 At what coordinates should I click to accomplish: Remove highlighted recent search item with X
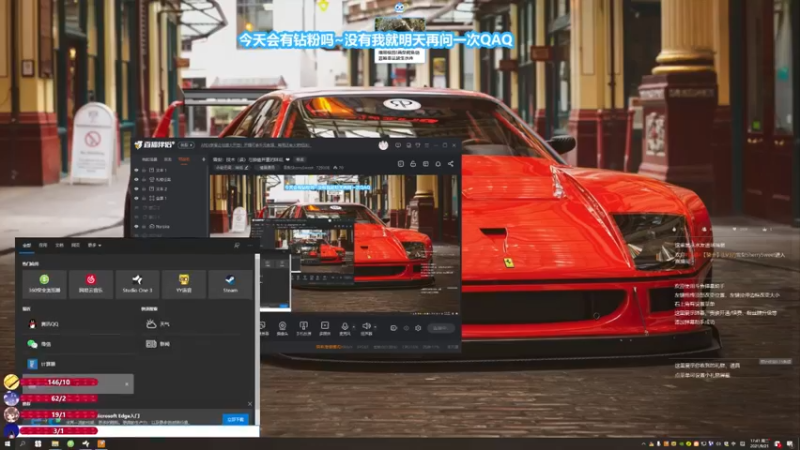coord(127,384)
